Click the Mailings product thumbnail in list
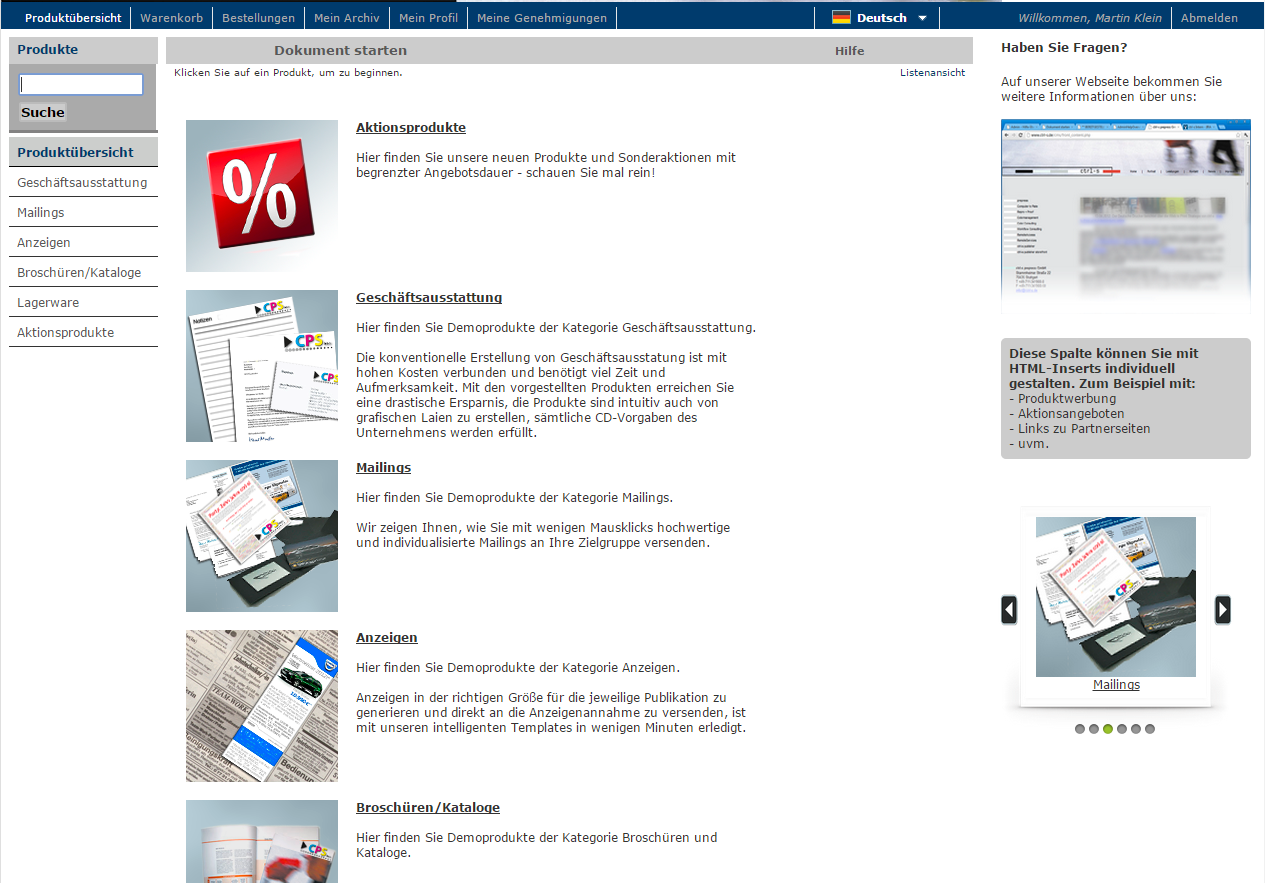This screenshot has width=1265, height=883. [x=262, y=536]
